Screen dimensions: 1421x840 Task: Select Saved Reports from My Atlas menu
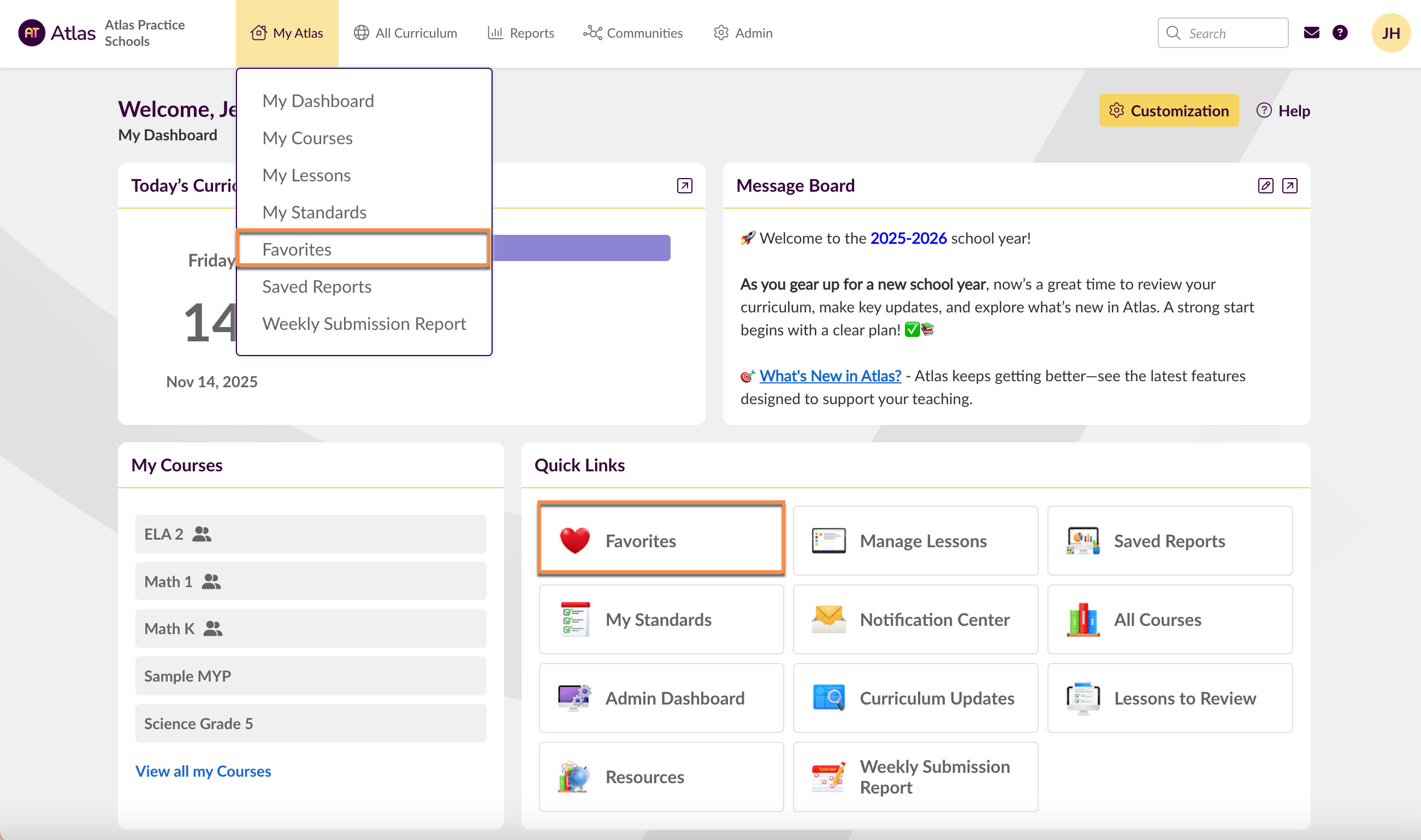[x=317, y=286]
